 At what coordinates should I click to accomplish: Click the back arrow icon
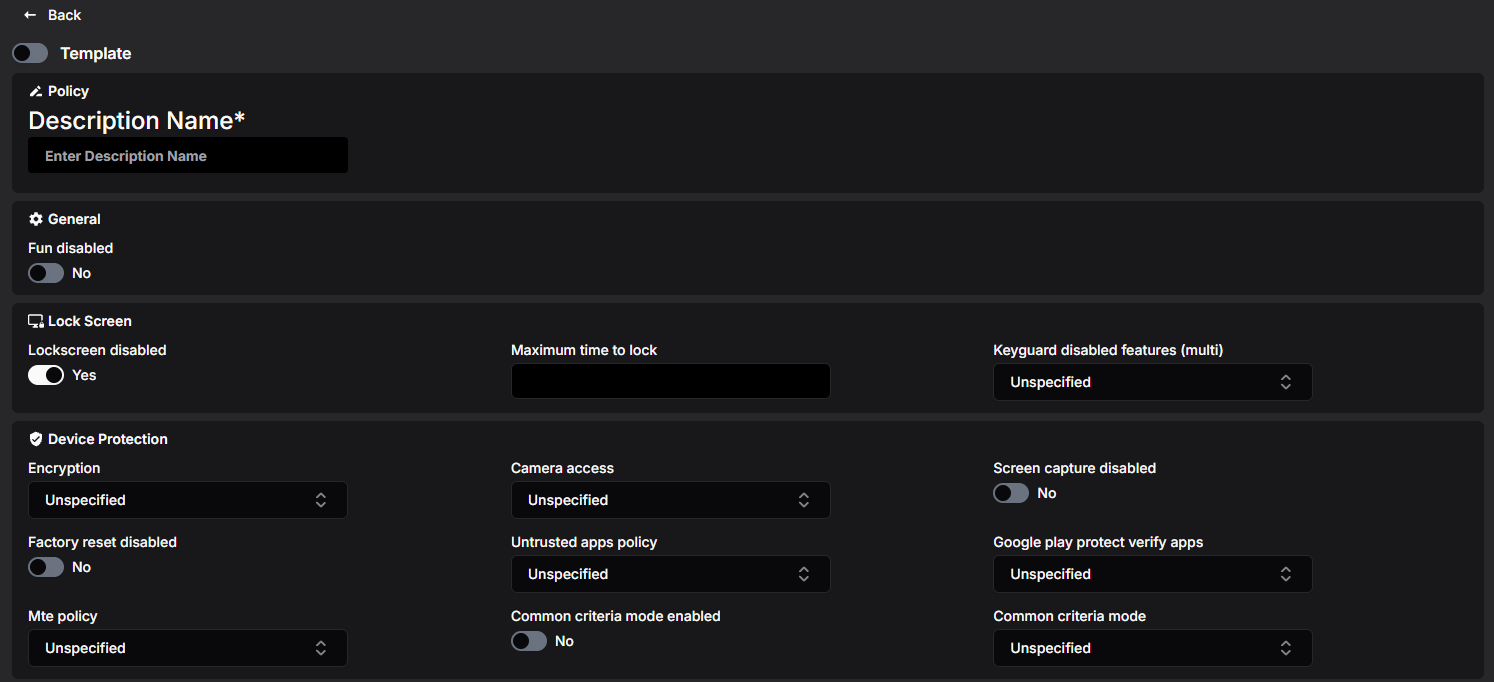pos(30,15)
